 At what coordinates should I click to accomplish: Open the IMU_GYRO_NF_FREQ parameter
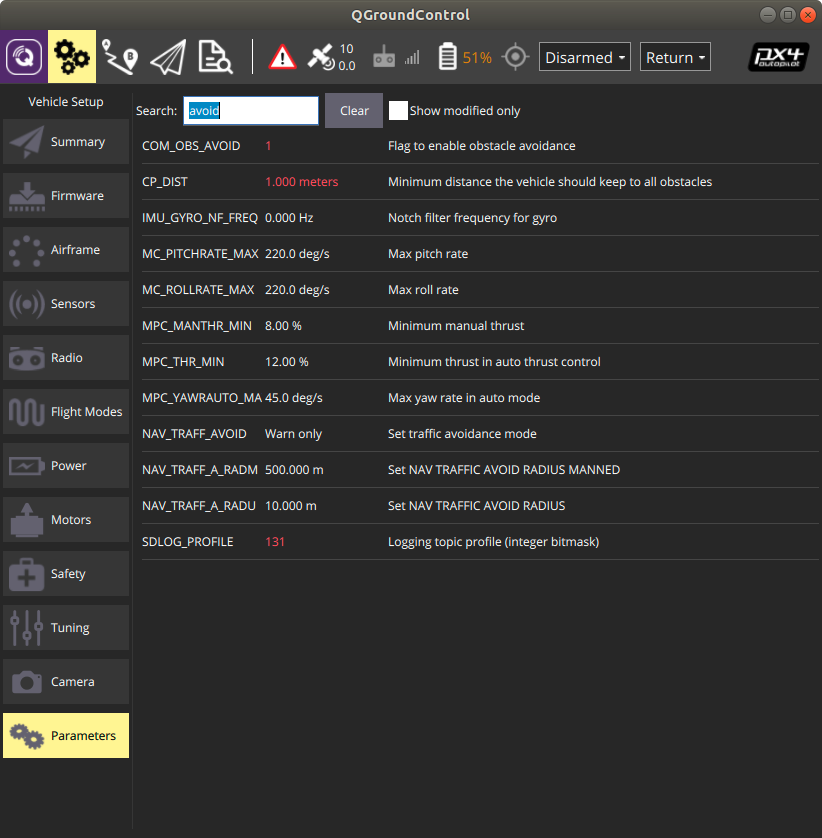tap(480, 218)
